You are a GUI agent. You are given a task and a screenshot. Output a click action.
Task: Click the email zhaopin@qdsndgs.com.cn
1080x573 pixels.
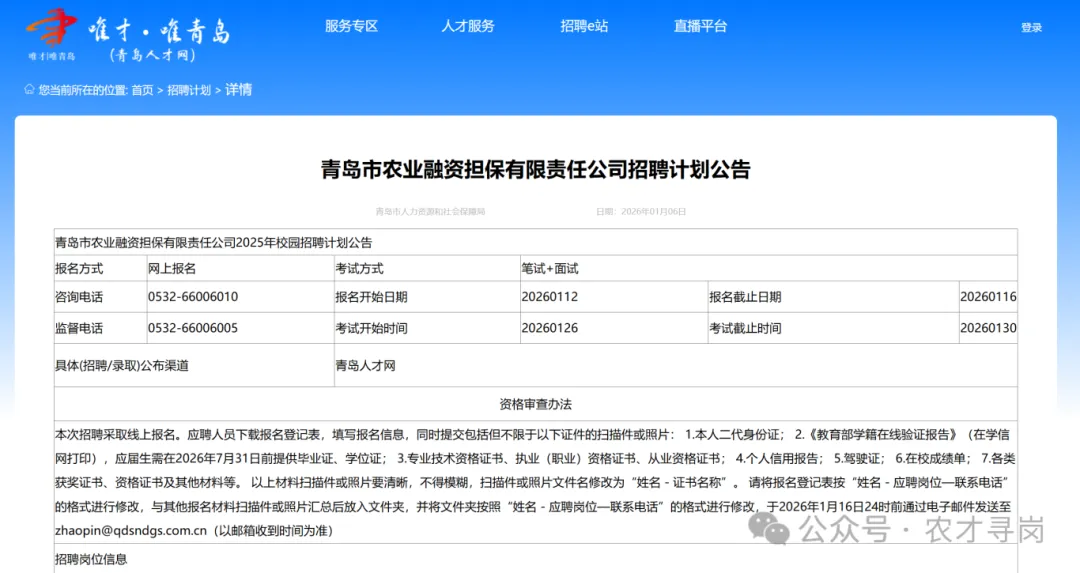[x=131, y=531]
